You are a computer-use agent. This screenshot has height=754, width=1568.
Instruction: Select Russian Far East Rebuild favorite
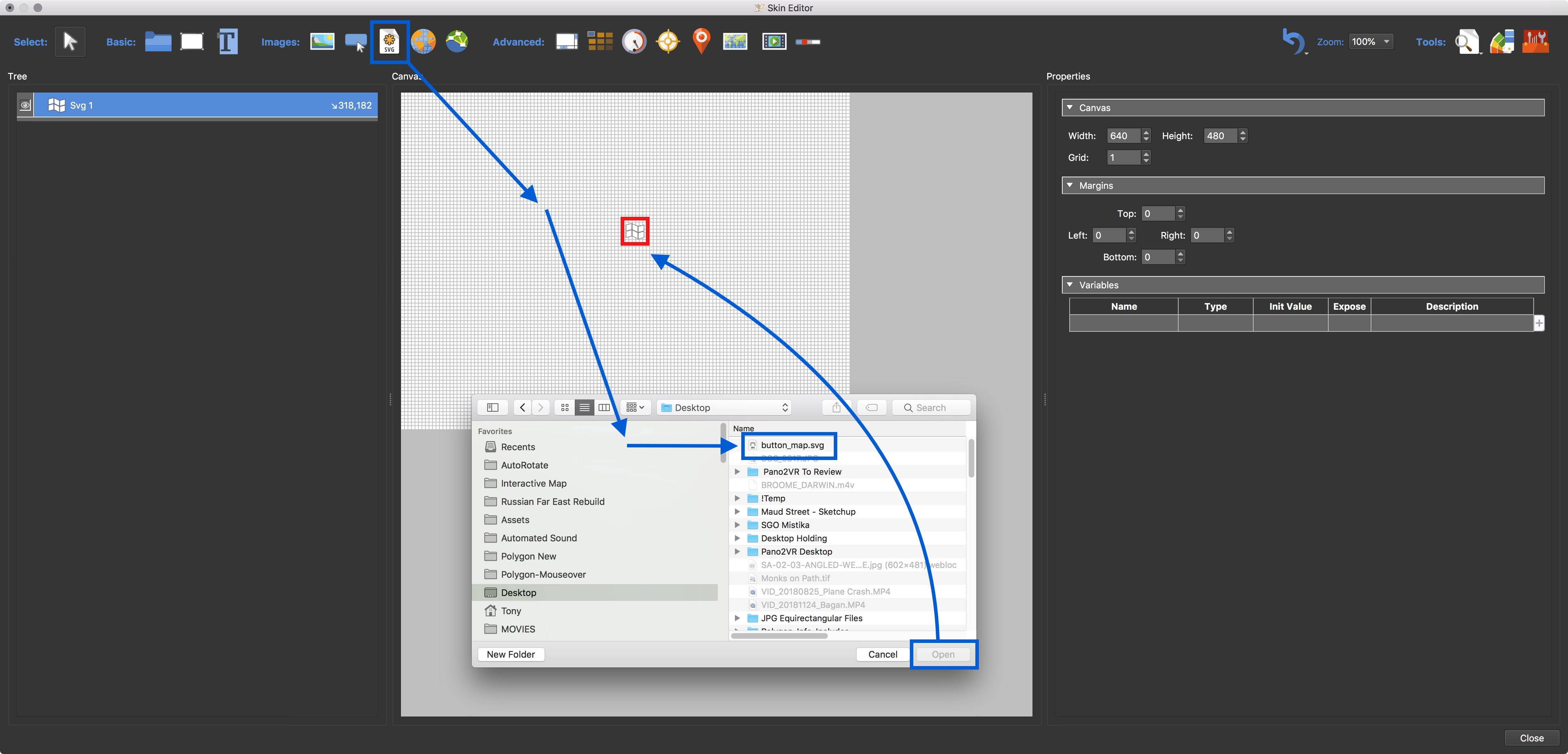[552, 501]
